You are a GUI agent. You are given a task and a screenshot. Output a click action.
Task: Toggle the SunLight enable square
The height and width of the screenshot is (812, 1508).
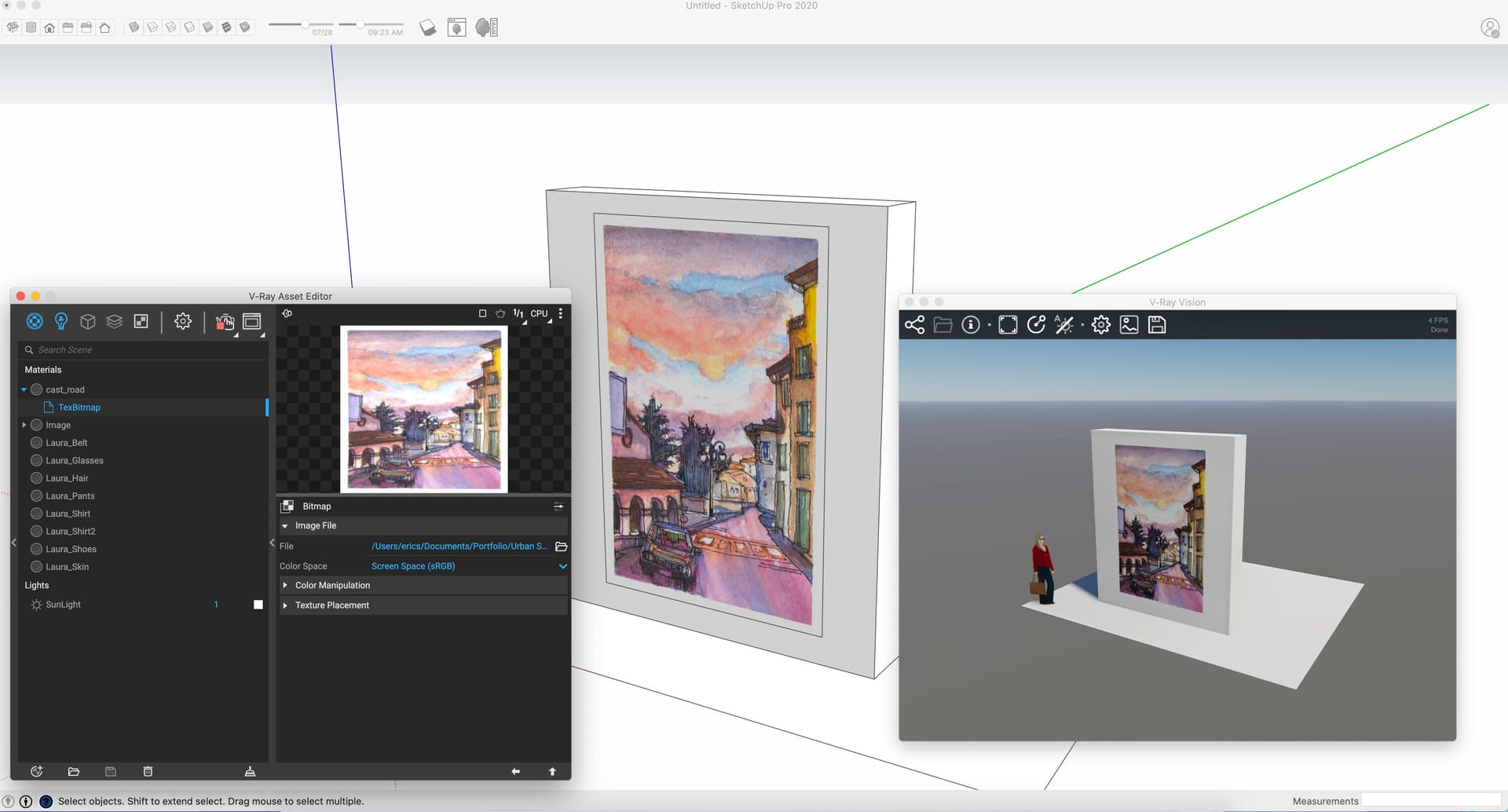[258, 605]
